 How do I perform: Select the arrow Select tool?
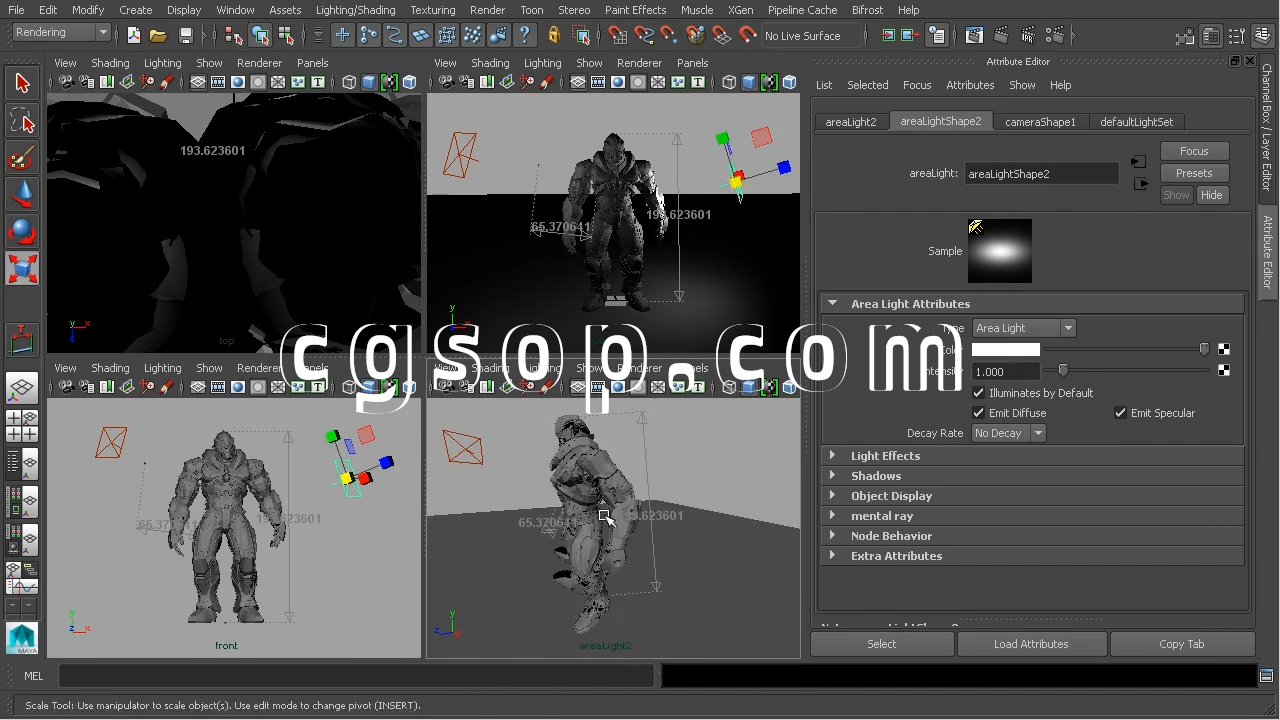click(x=22, y=84)
